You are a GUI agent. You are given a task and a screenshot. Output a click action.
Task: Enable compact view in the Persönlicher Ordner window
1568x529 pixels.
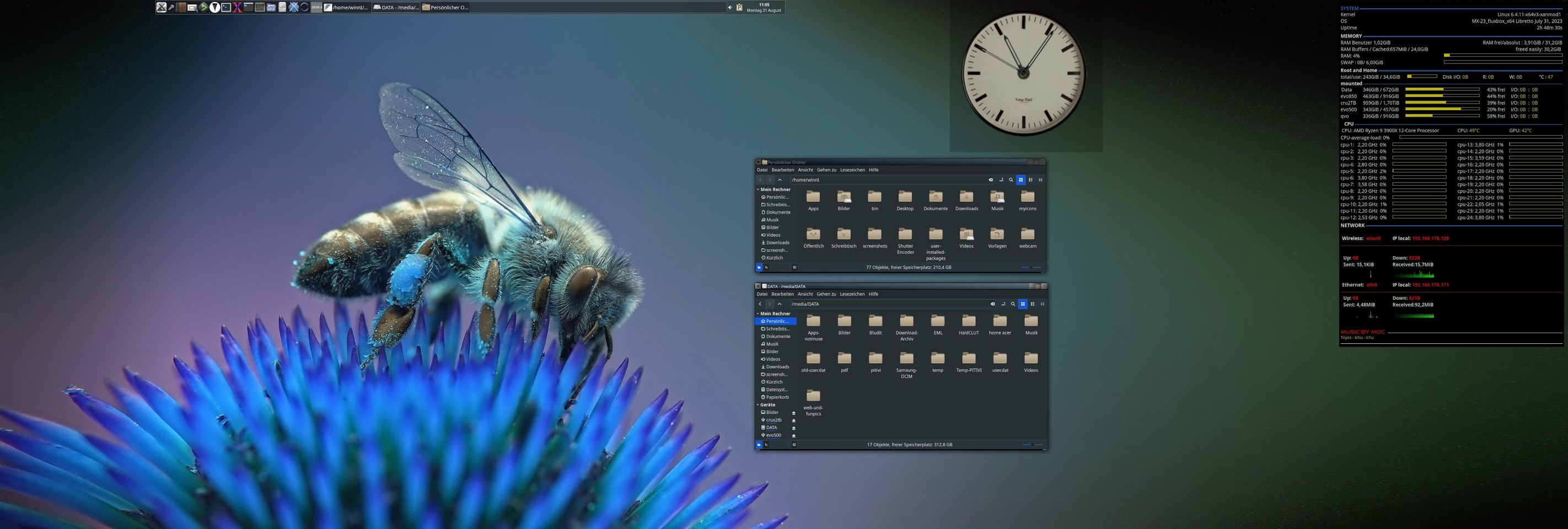pyautogui.click(x=1040, y=180)
